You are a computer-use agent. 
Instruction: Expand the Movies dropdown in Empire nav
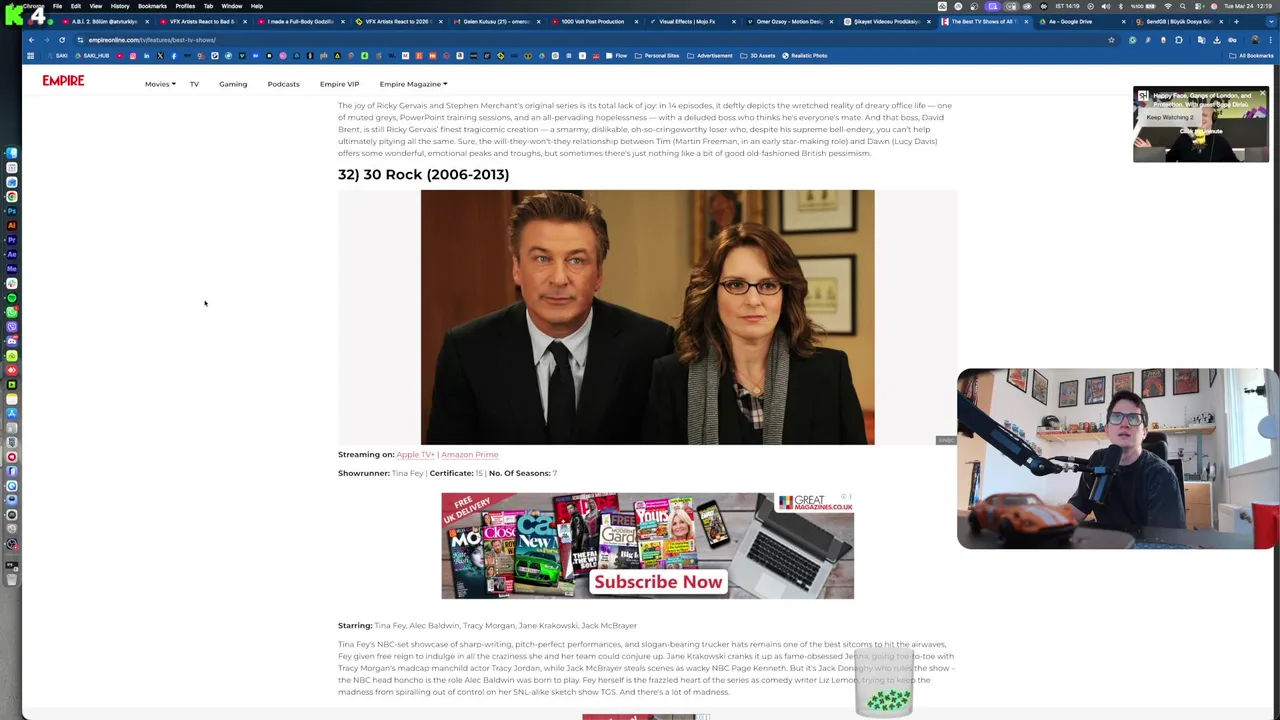[x=160, y=84]
